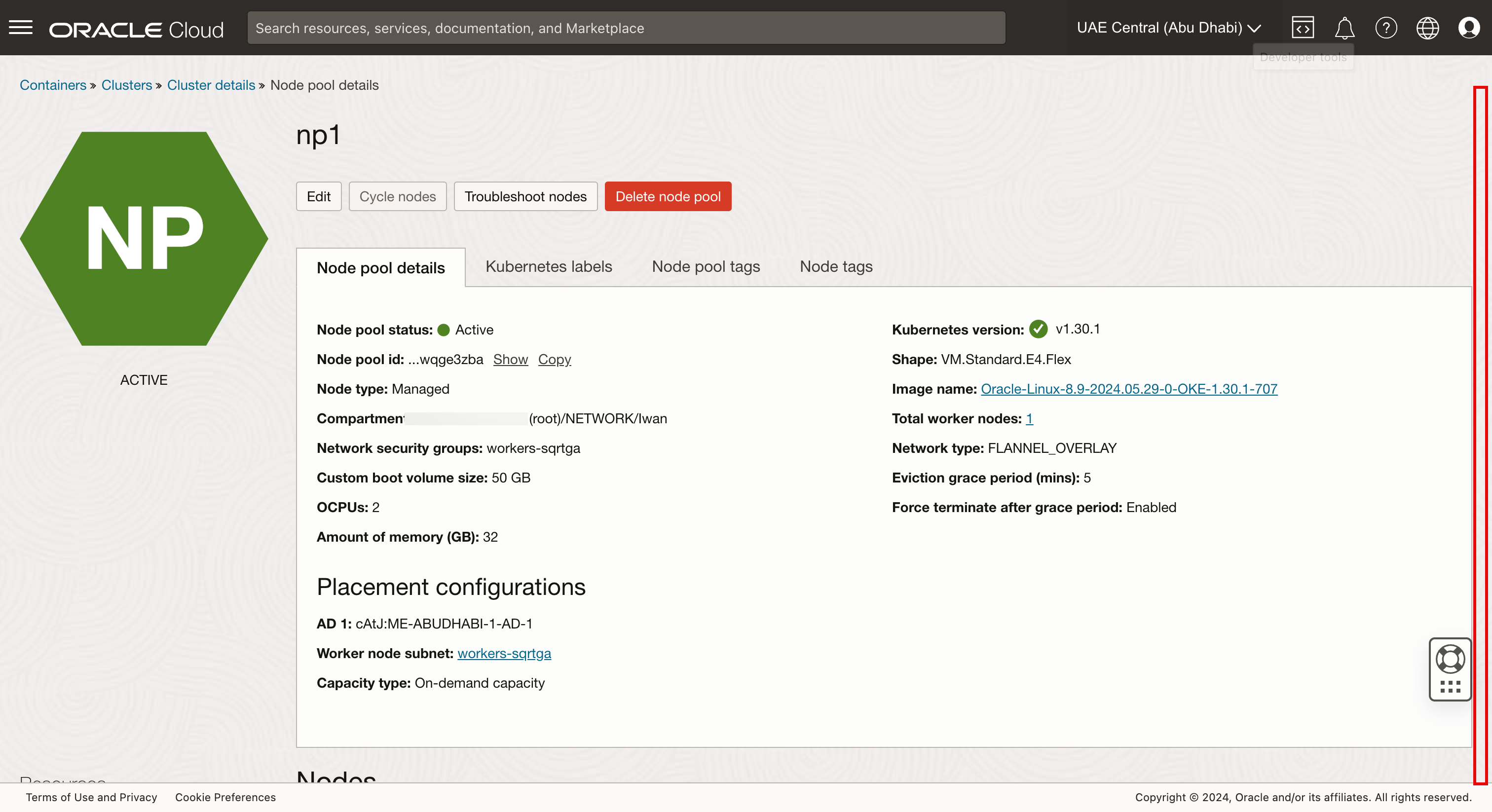Click the Edit node pool button
Viewport: 1492px width, 812px height.
click(319, 196)
